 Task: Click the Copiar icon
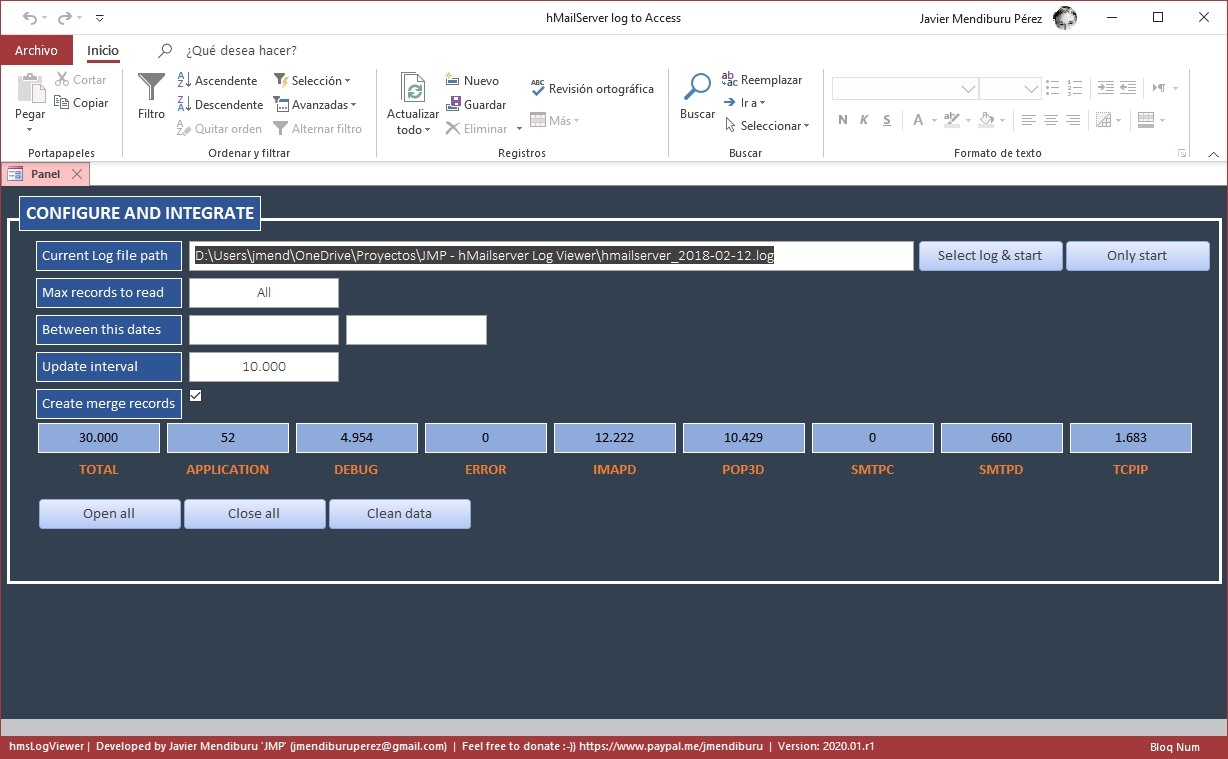tap(62, 102)
